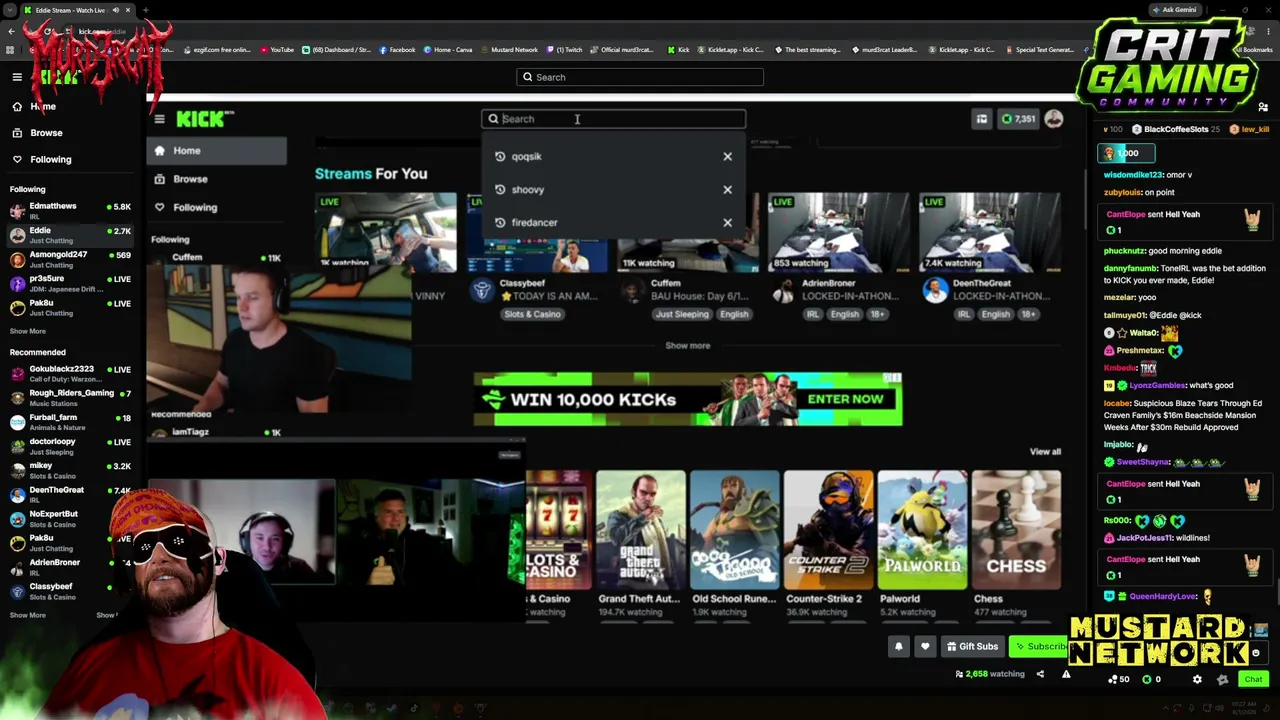Viewport: 1280px width, 720px height.
Task: Open doctorloopy recommended channel
Action: pos(70,446)
